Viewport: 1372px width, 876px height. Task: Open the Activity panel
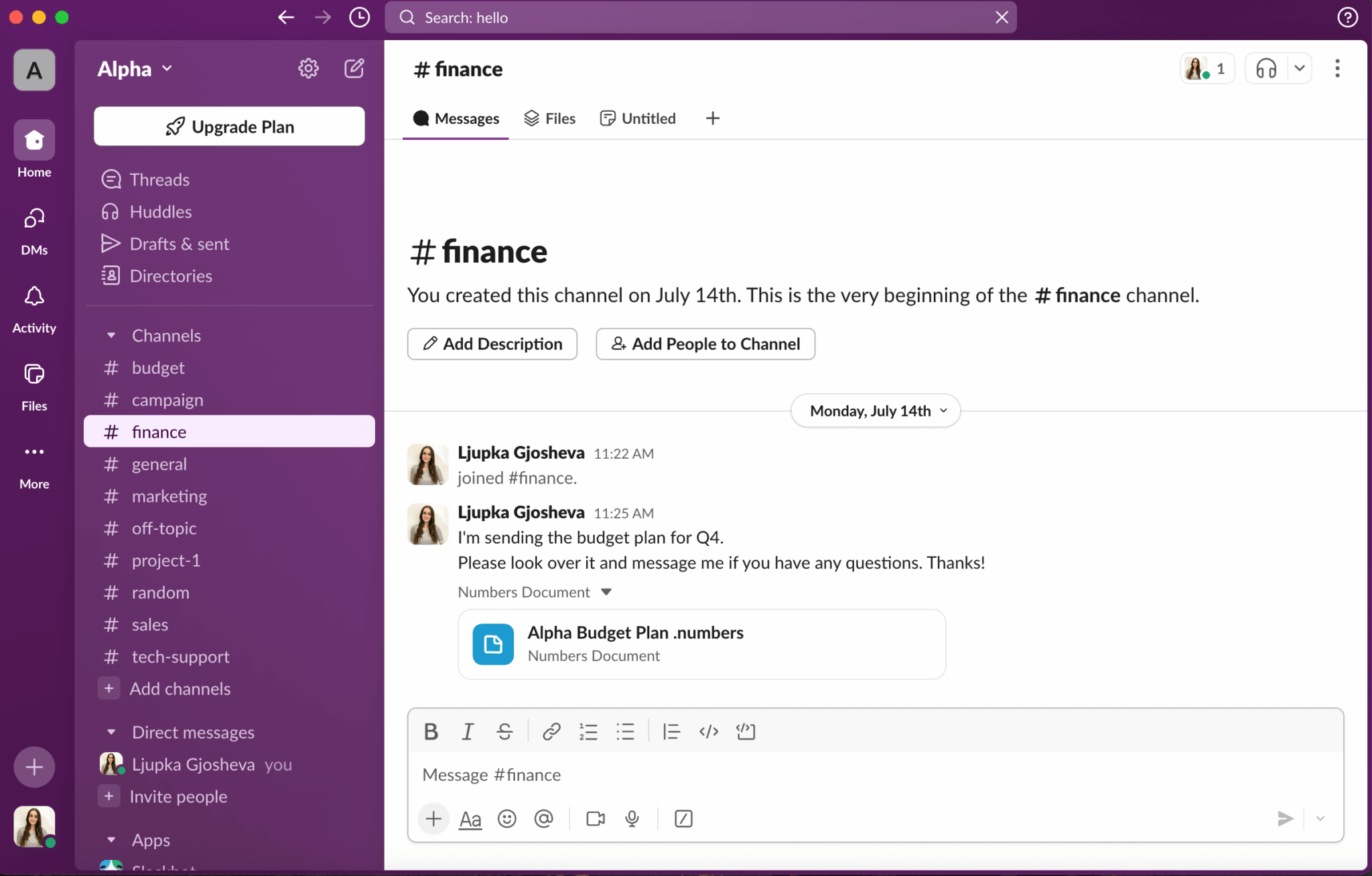coord(33,305)
